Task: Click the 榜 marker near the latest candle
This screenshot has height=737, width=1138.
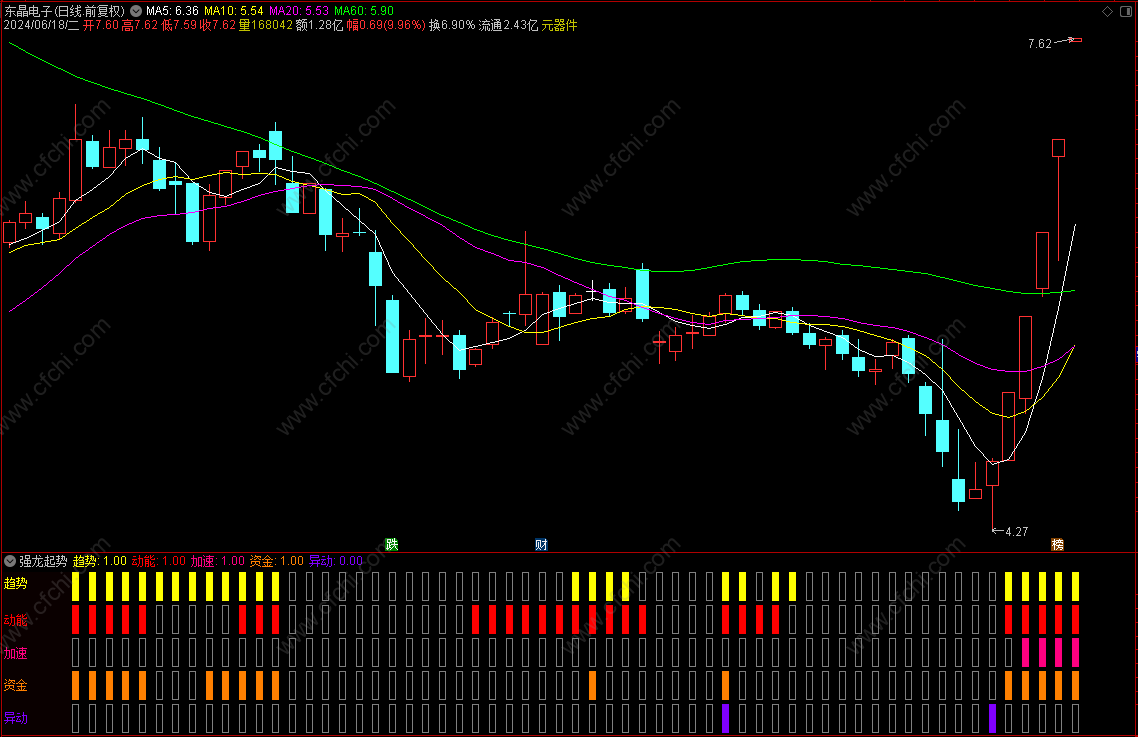Action: coord(1057,545)
